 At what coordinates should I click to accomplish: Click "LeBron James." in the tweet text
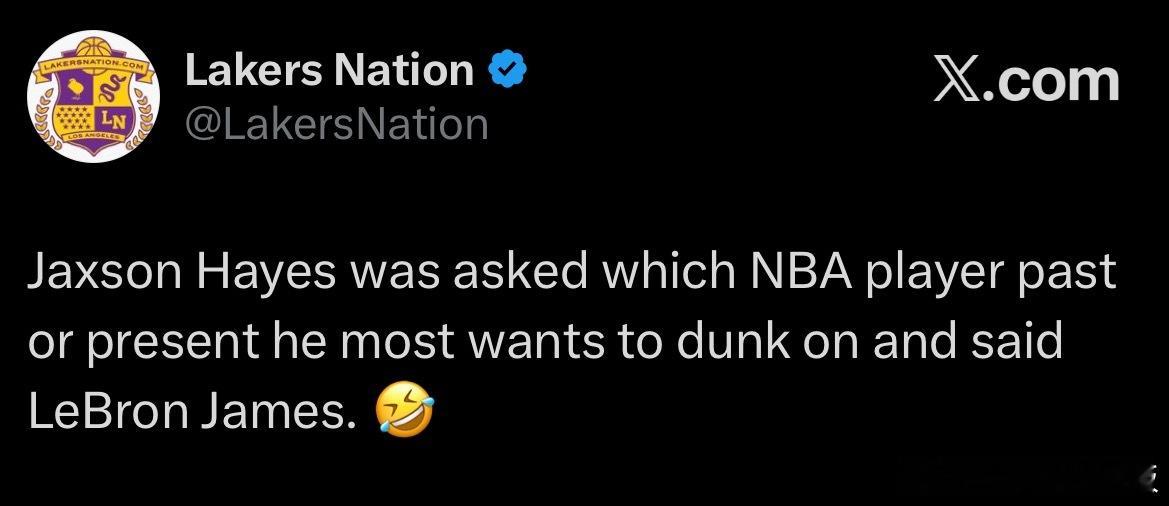[193, 412]
